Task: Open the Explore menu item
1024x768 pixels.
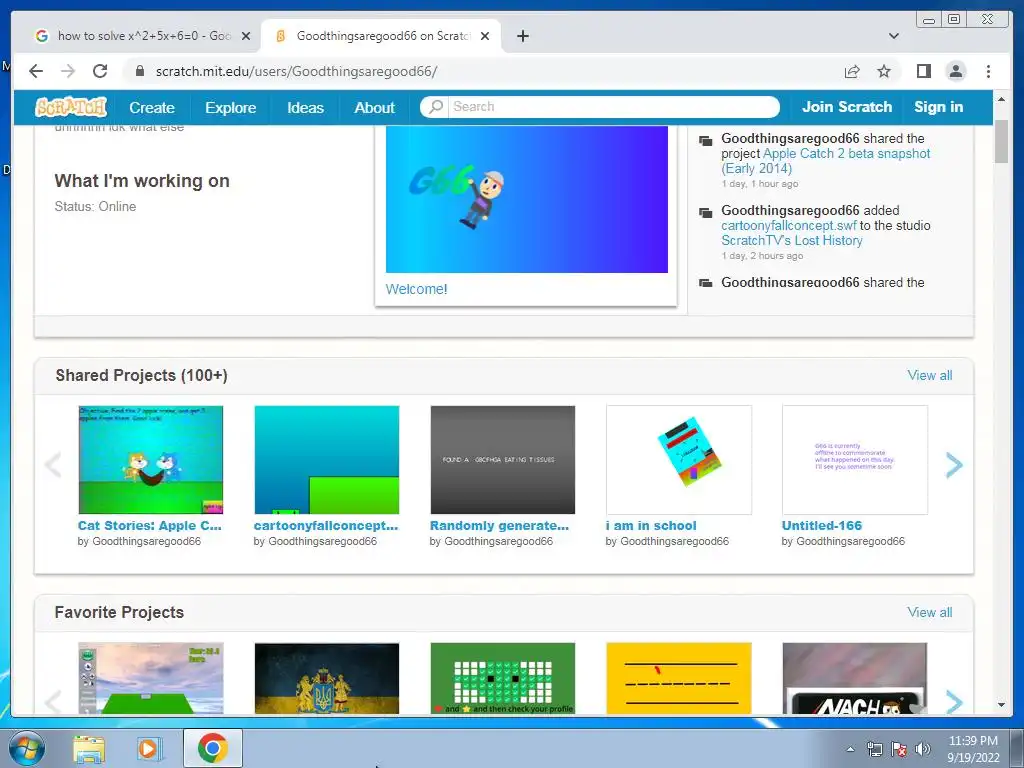Action: pyautogui.click(x=231, y=107)
